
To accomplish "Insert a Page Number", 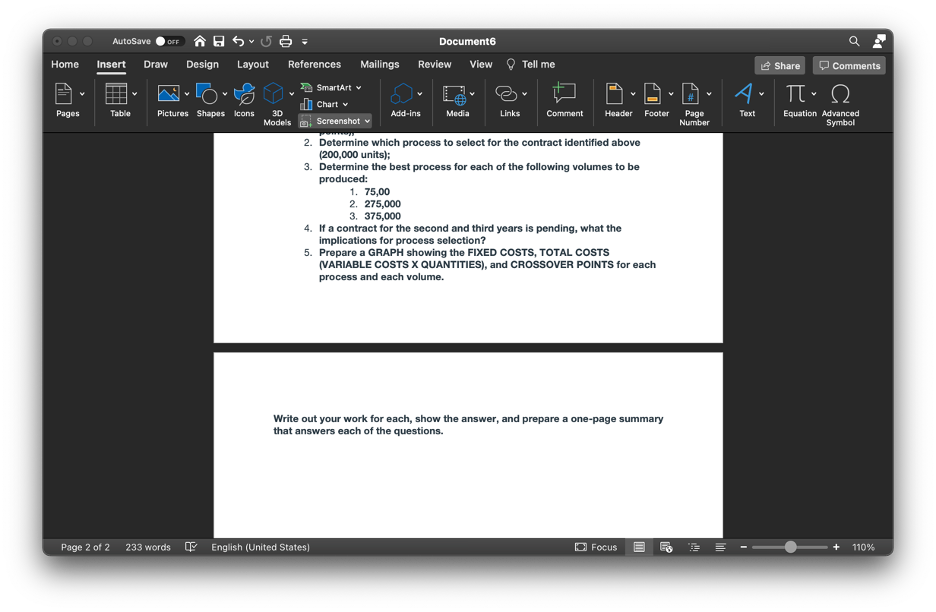I will [691, 94].
